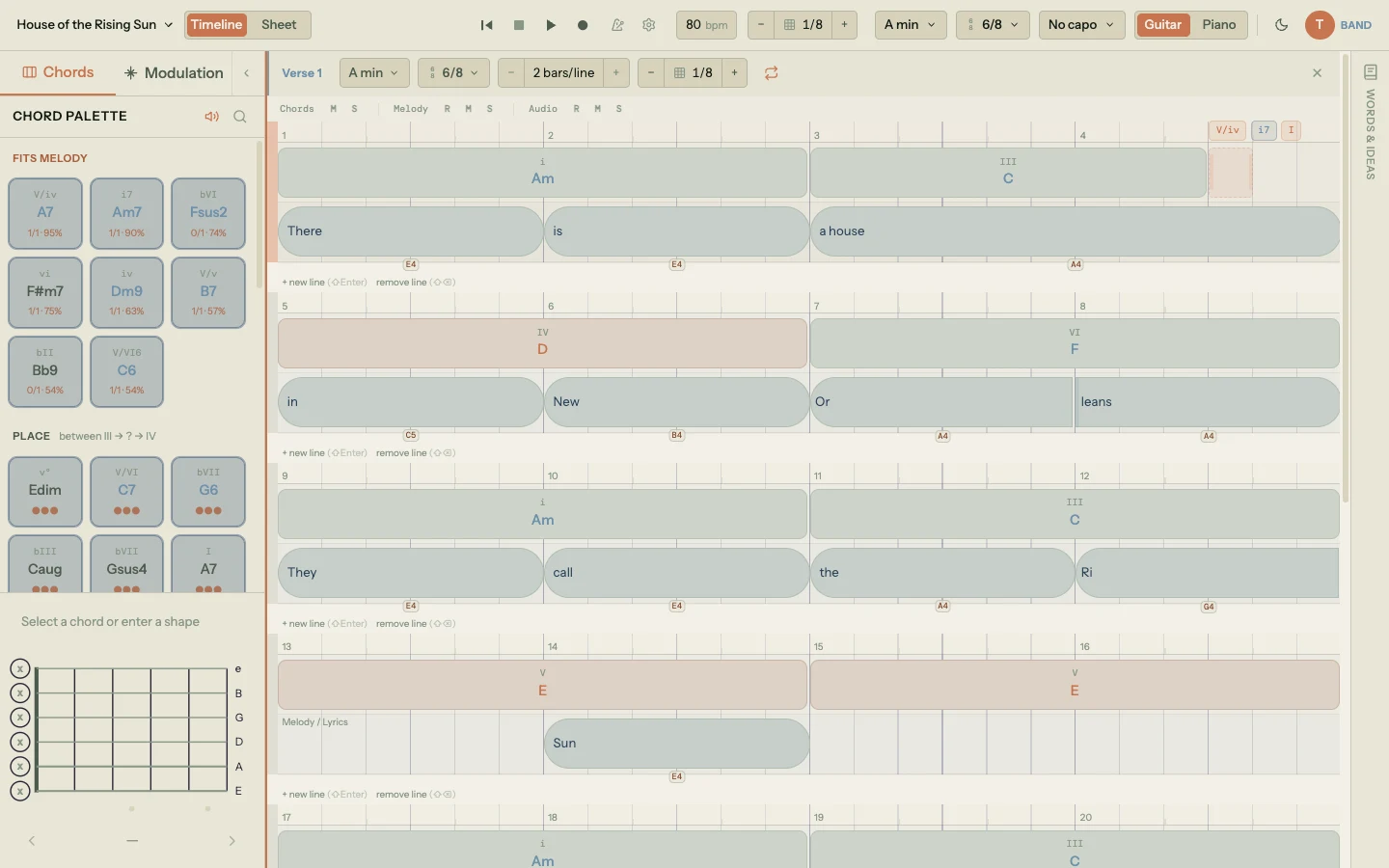The height and width of the screenshot is (868, 1389).
Task: Increase tempo with the BPM field
Action: [706, 25]
